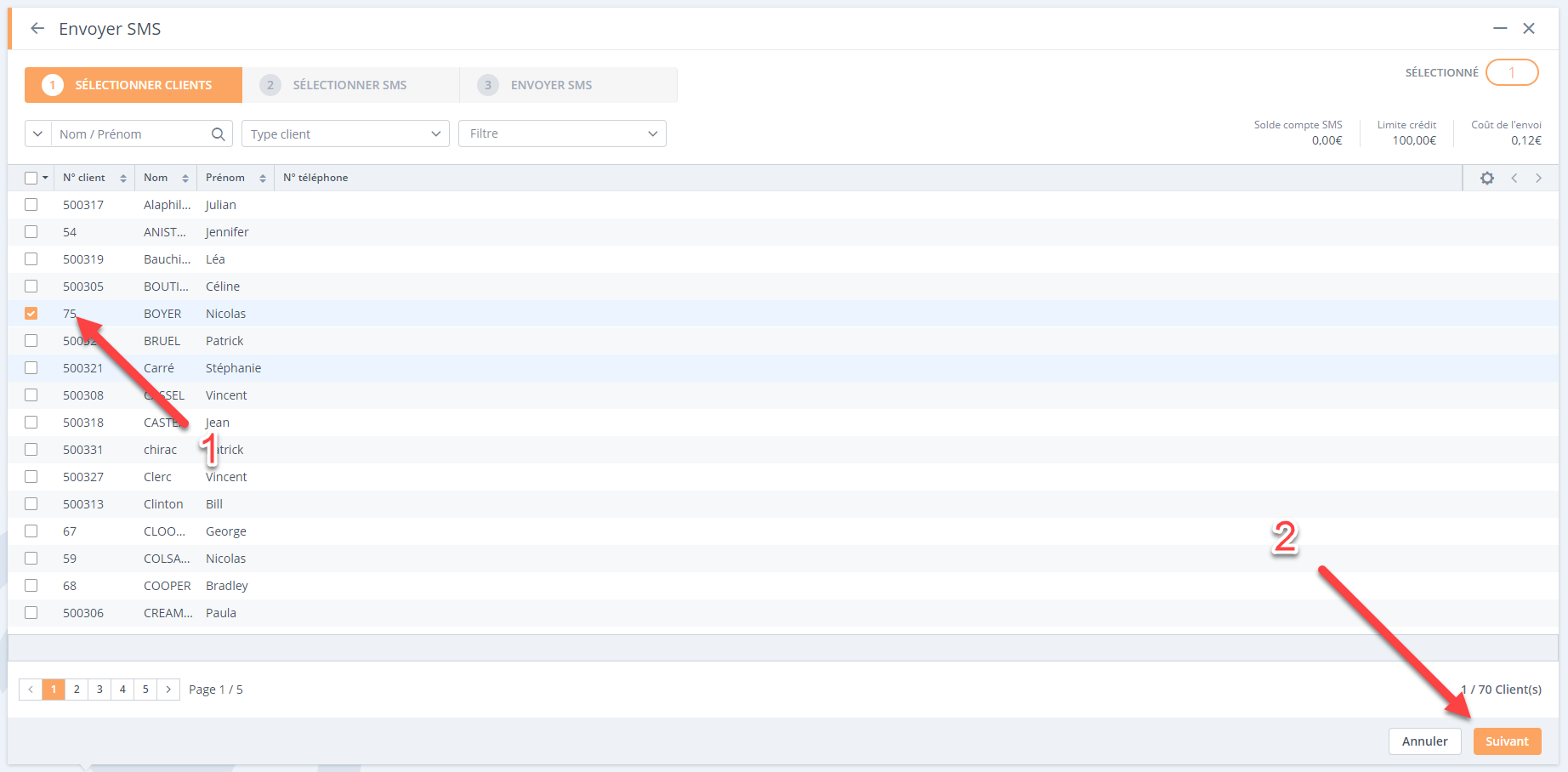Switch to step 1 Sélectionner clients

click(134, 85)
